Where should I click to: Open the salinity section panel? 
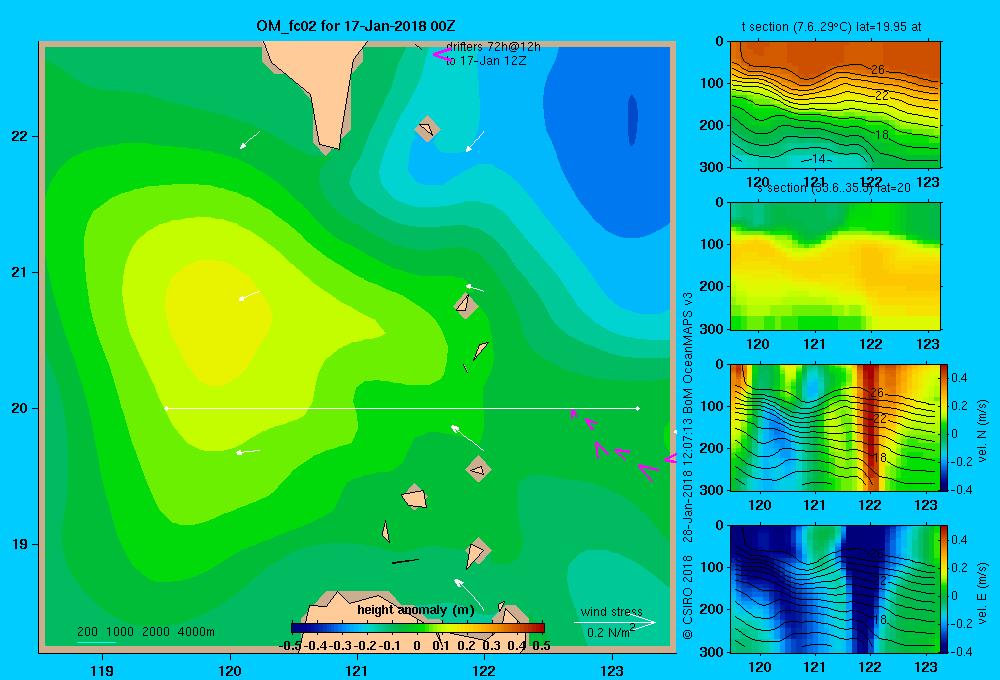click(x=835, y=266)
